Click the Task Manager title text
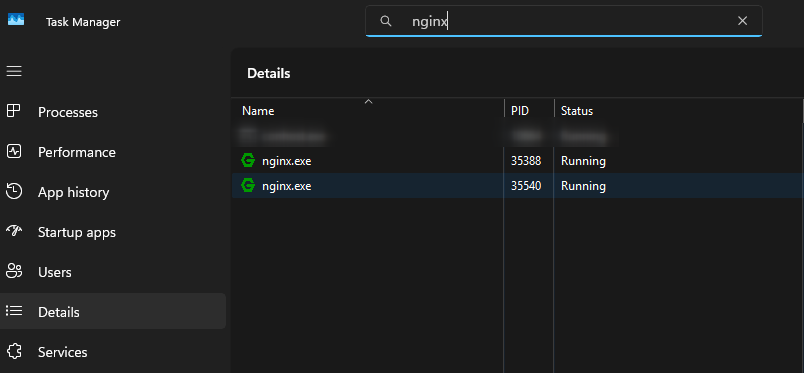 coord(83,22)
